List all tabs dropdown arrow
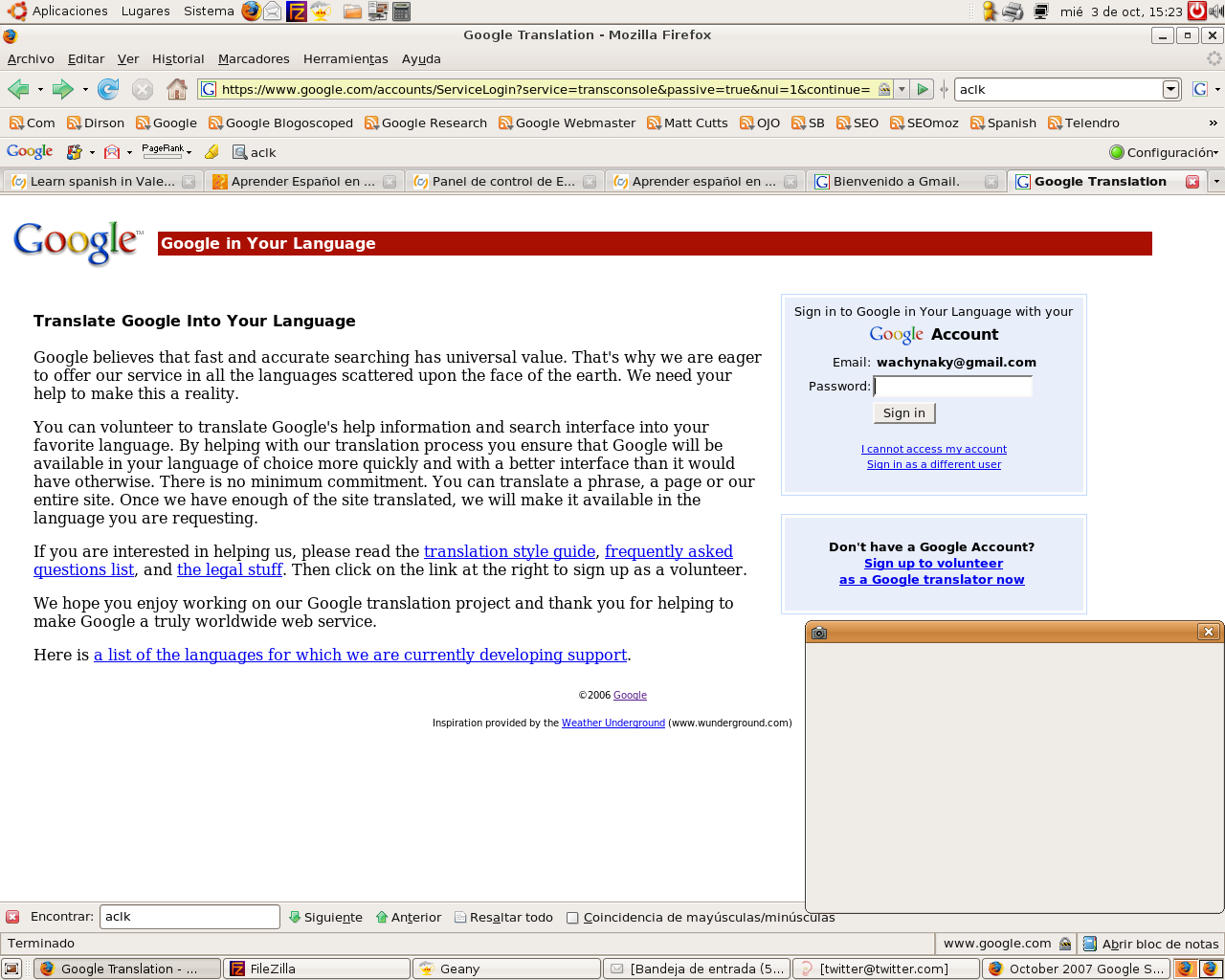1225x980 pixels. pyautogui.click(x=1216, y=181)
